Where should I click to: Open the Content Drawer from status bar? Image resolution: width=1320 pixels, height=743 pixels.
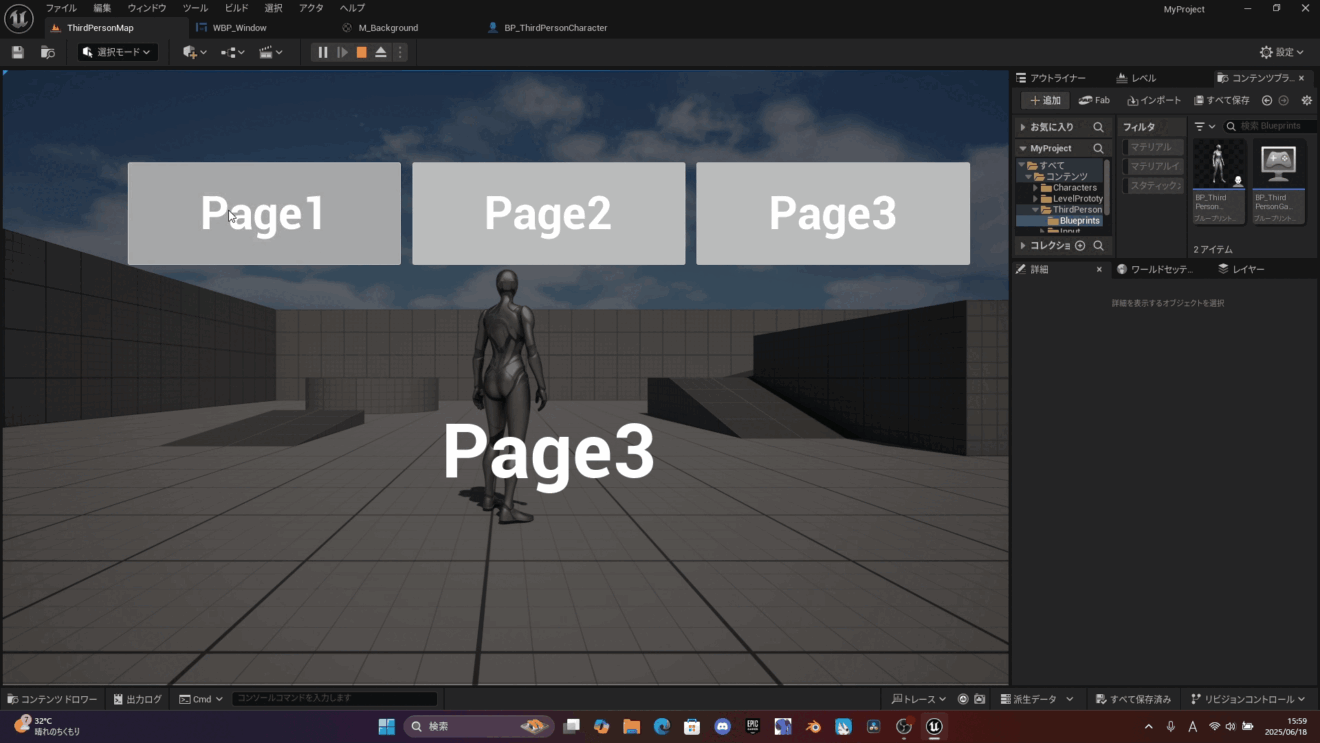(x=52, y=698)
